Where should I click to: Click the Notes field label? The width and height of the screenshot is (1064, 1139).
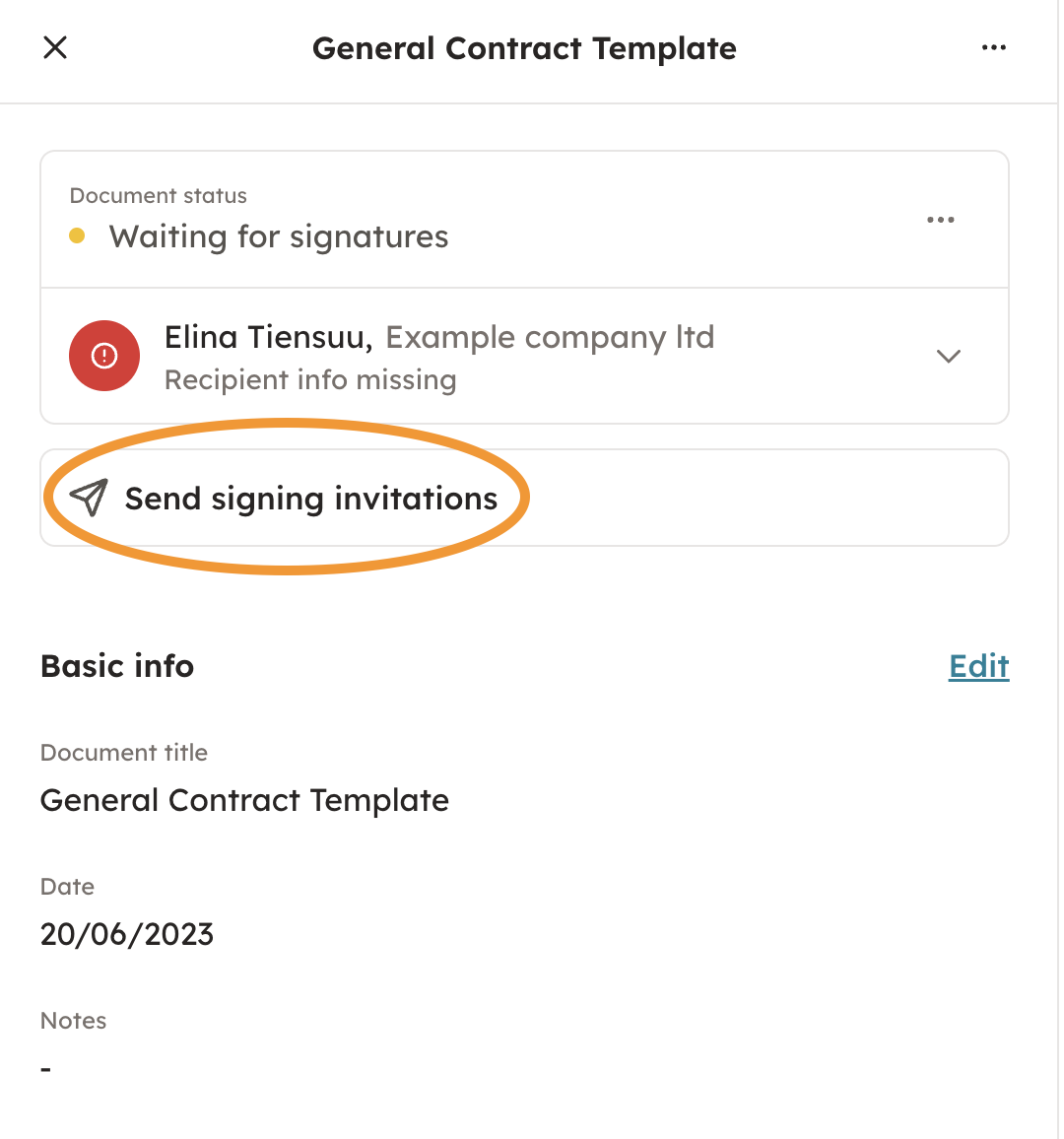point(74,1021)
